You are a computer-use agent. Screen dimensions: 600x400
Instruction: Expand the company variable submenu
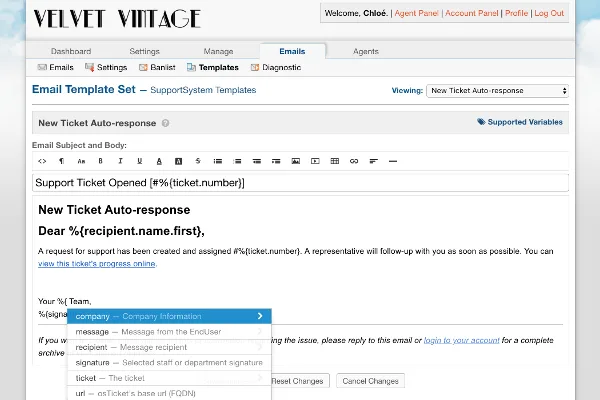[169, 316]
